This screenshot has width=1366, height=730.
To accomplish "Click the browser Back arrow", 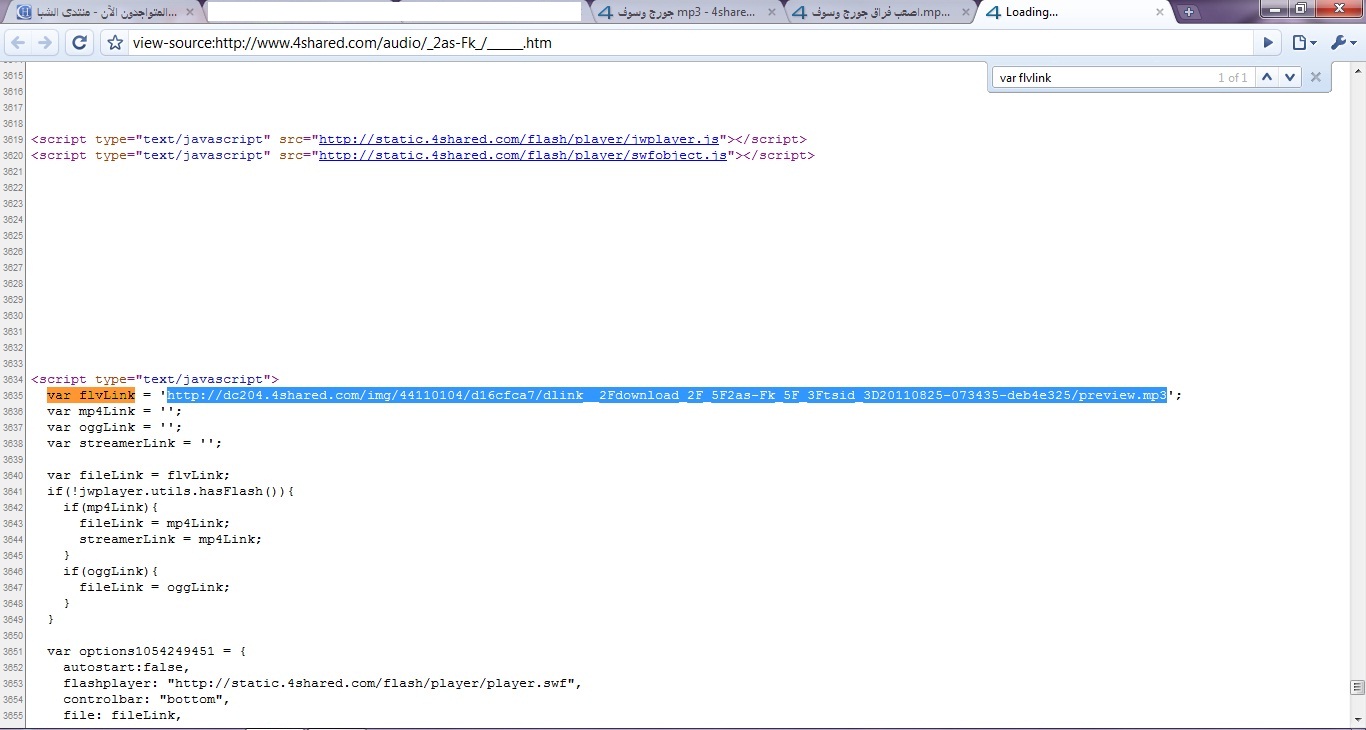I will [x=18, y=43].
